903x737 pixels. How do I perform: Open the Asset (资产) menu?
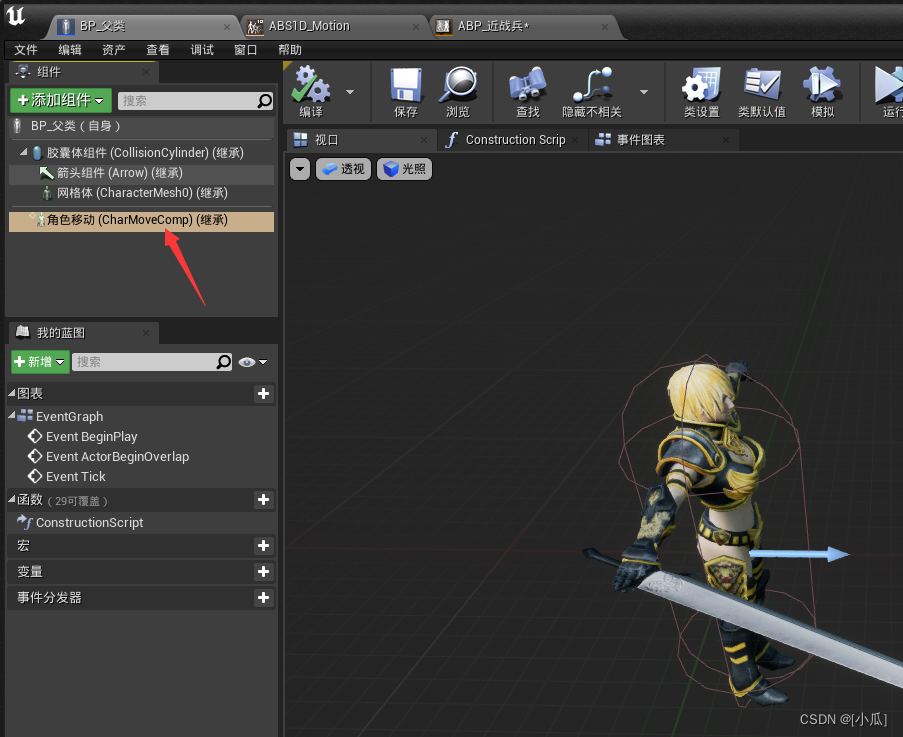coord(113,50)
